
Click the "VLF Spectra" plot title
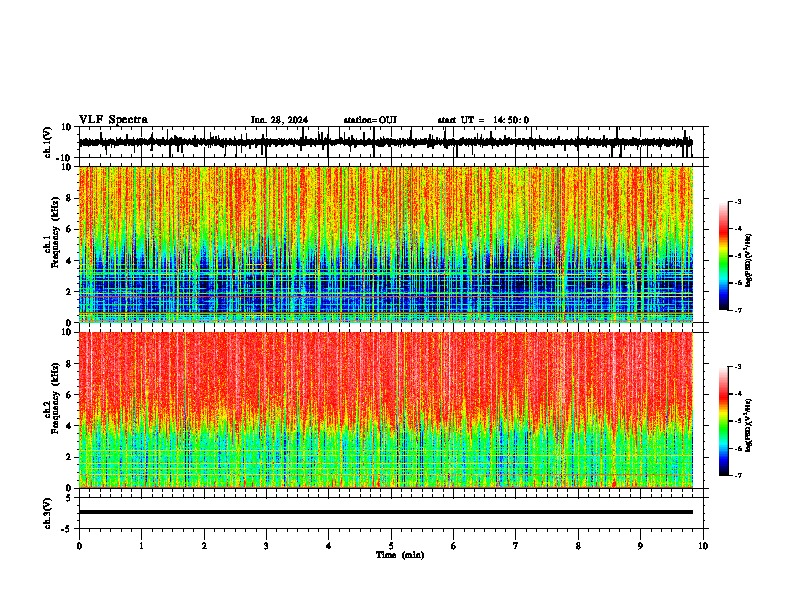[113, 120]
